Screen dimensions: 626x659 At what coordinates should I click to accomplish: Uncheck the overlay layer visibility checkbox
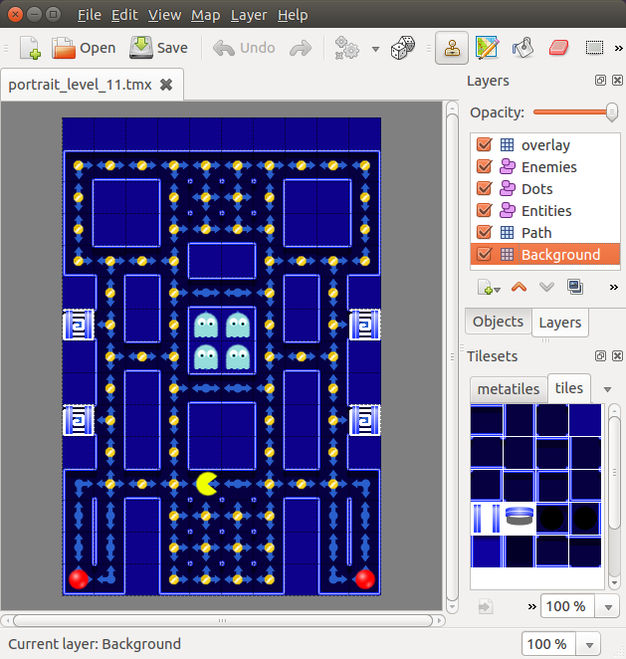pyautogui.click(x=484, y=145)
